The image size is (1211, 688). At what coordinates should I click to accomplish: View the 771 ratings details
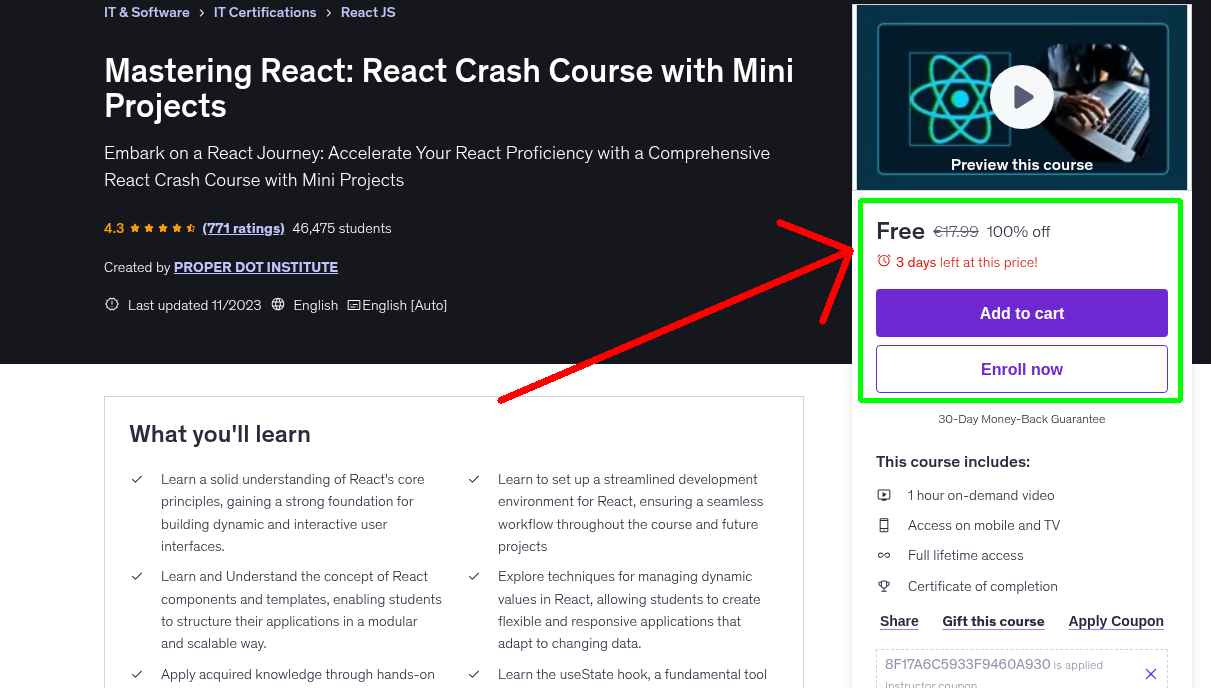243,227
